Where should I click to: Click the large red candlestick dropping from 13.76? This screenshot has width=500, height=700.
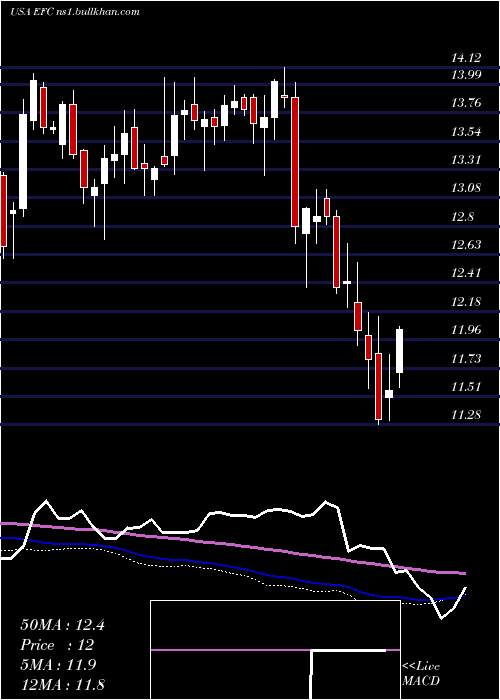pyautogui.click(x=295, y=162)
